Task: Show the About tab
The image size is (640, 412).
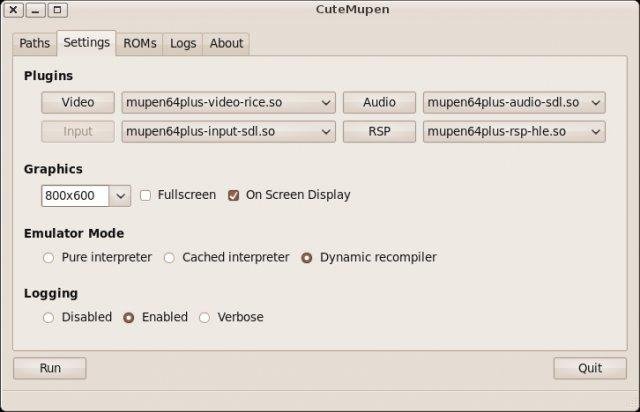Action: coord(226,43)
